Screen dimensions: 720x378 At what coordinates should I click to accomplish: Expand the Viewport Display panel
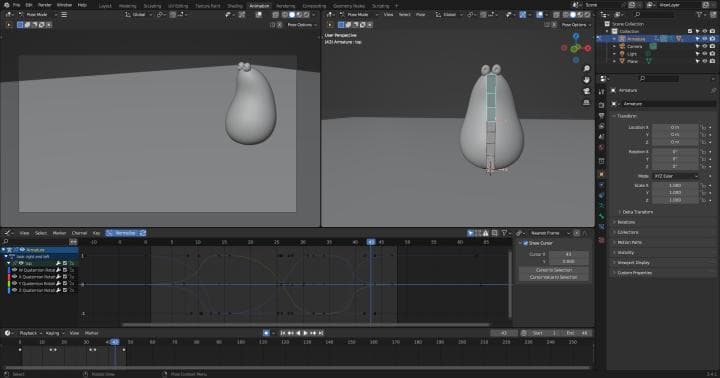pos(633,263)
